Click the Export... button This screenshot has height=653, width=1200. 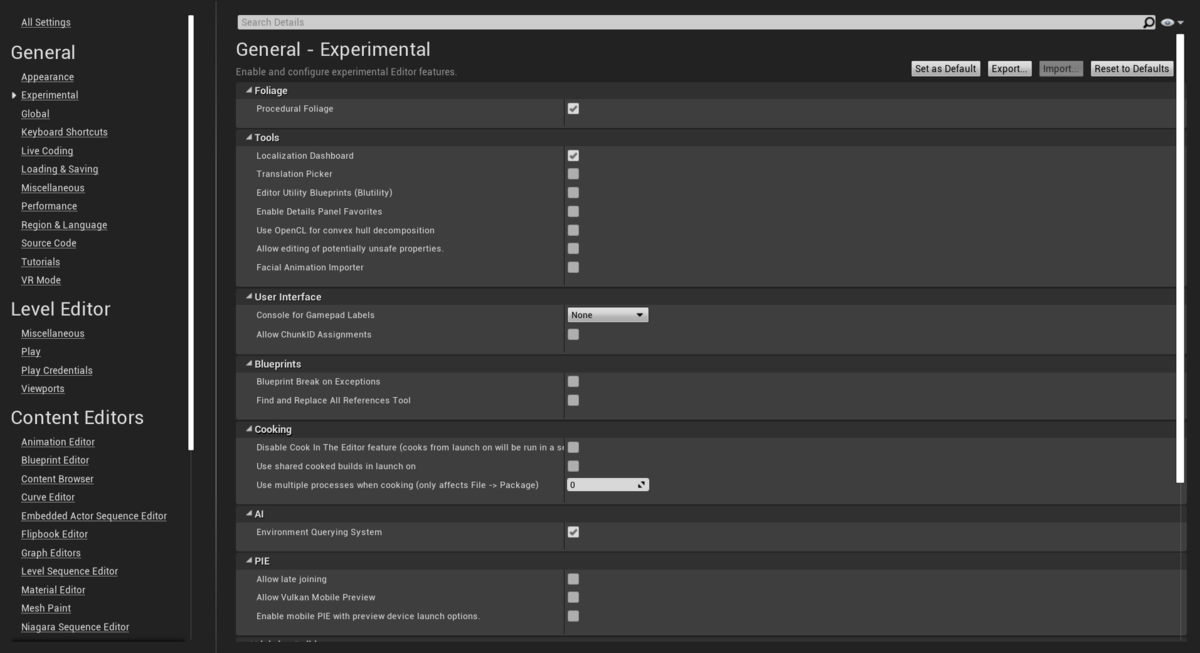[x=1009, y=69]
